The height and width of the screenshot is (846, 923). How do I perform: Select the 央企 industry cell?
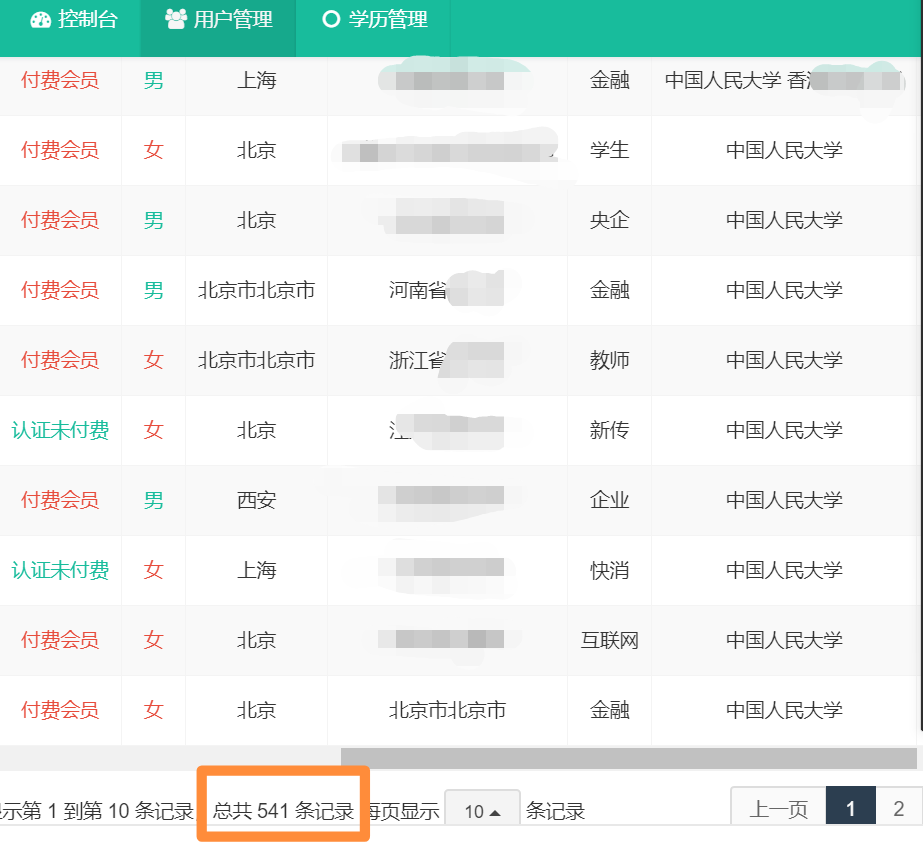pos(609,220)
